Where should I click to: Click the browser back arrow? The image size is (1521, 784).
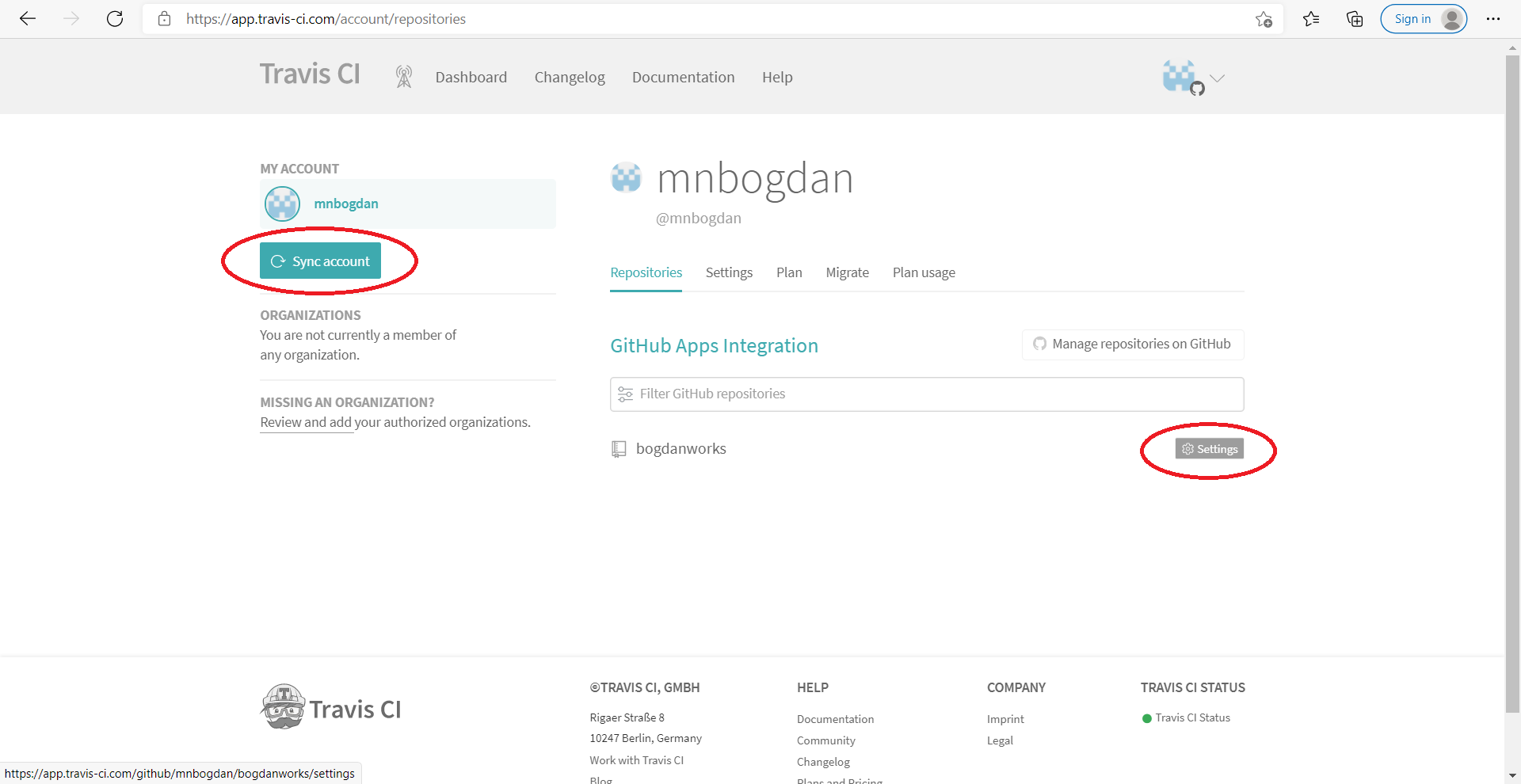28,18
